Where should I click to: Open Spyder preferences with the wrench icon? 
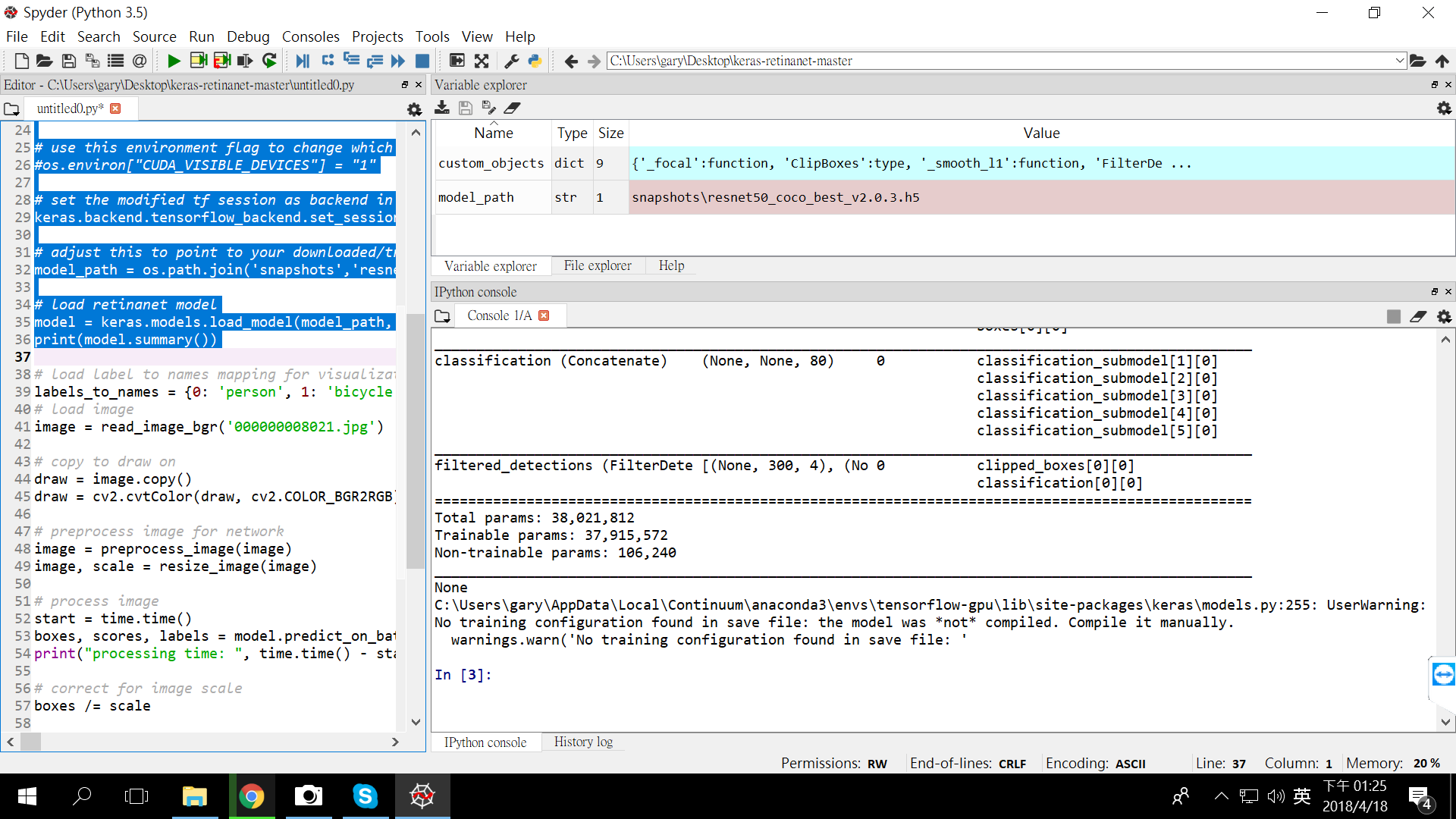coord(512,61)
